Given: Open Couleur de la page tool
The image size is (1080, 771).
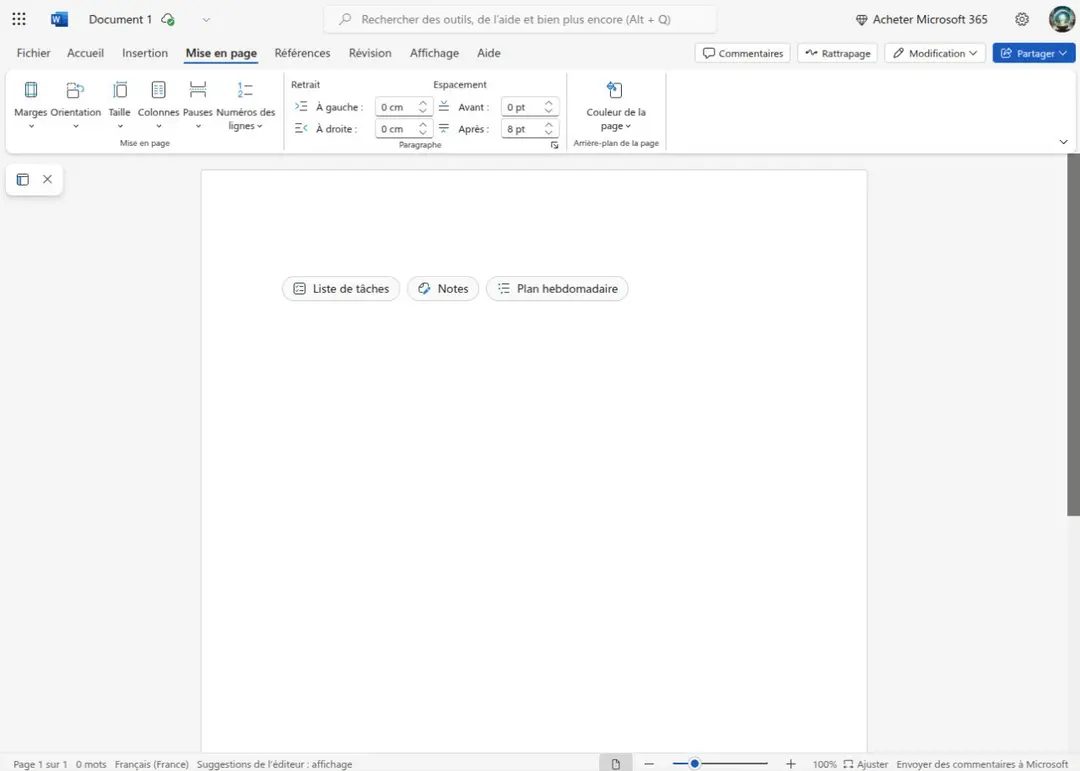Looking at the screenshot, I should (x=616, y=105).
